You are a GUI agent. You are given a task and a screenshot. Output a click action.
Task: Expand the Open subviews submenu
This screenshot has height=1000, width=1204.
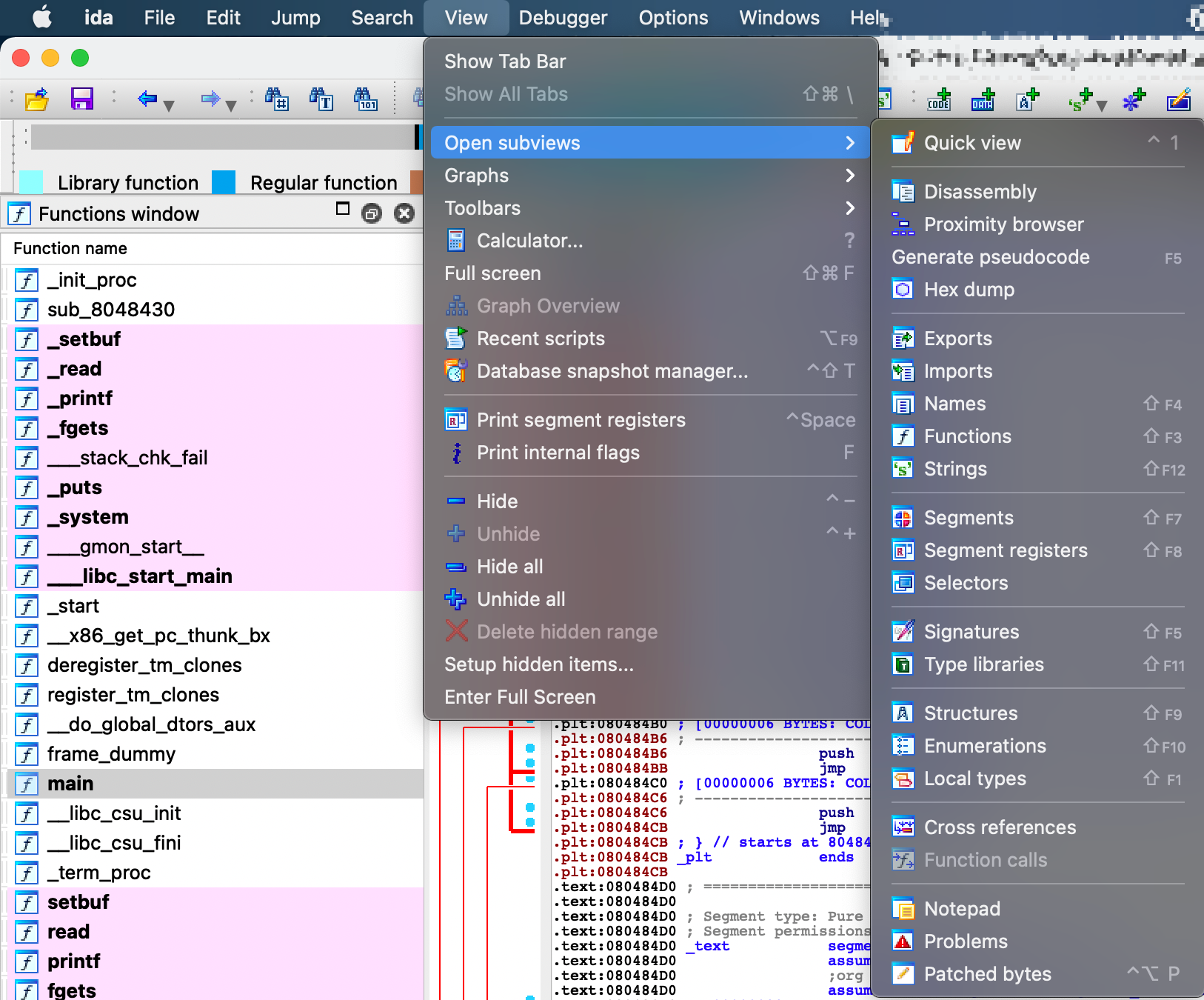point(650,143)
